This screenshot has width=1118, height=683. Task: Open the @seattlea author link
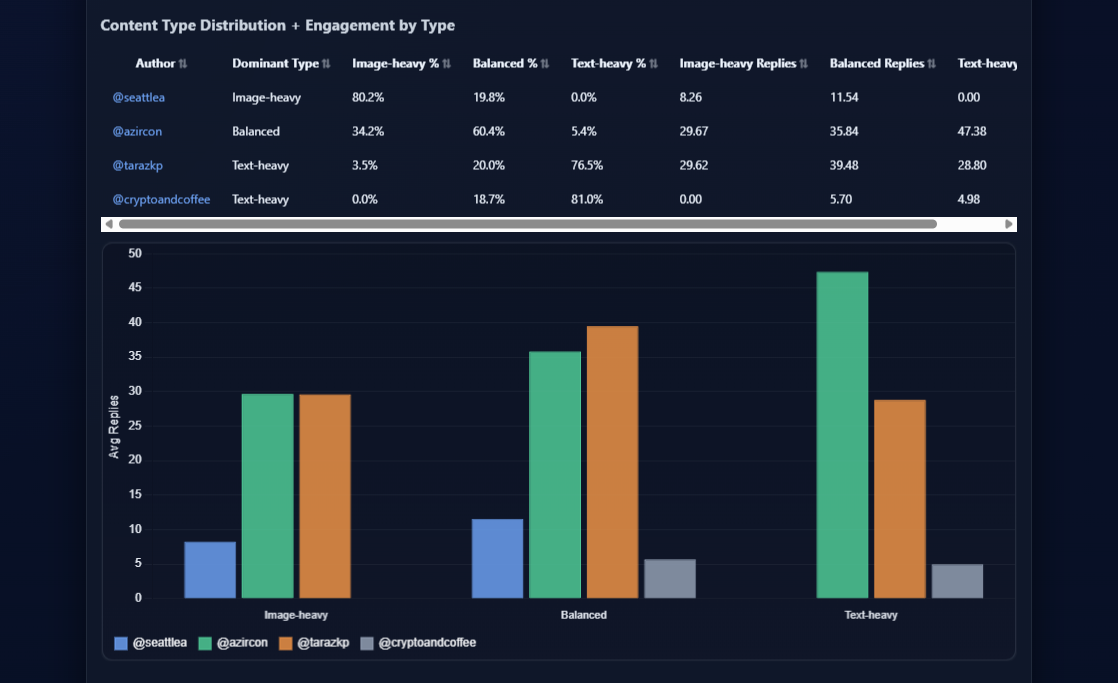coord(138,98)
